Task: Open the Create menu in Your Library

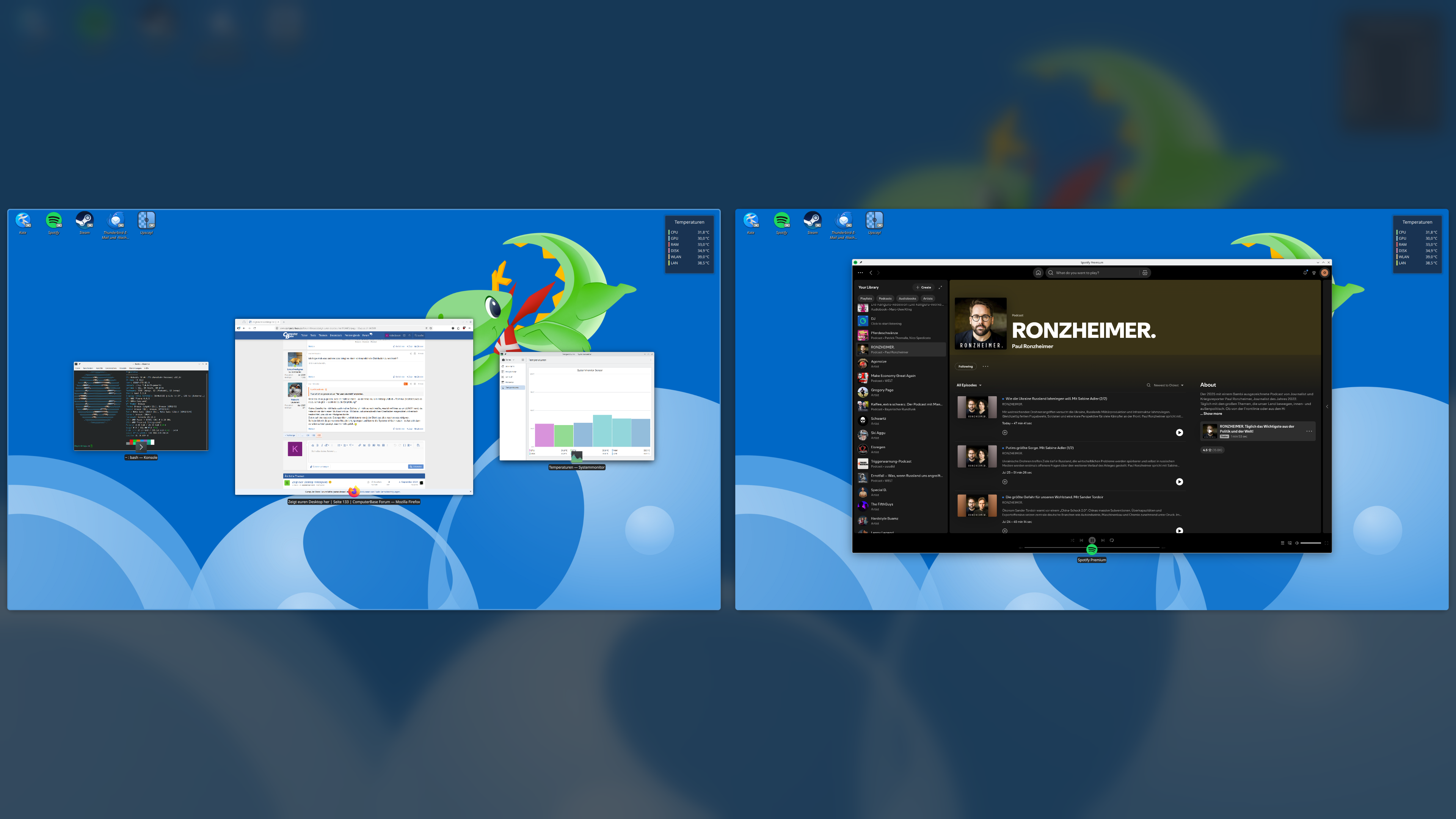Action: click(924, 287)
